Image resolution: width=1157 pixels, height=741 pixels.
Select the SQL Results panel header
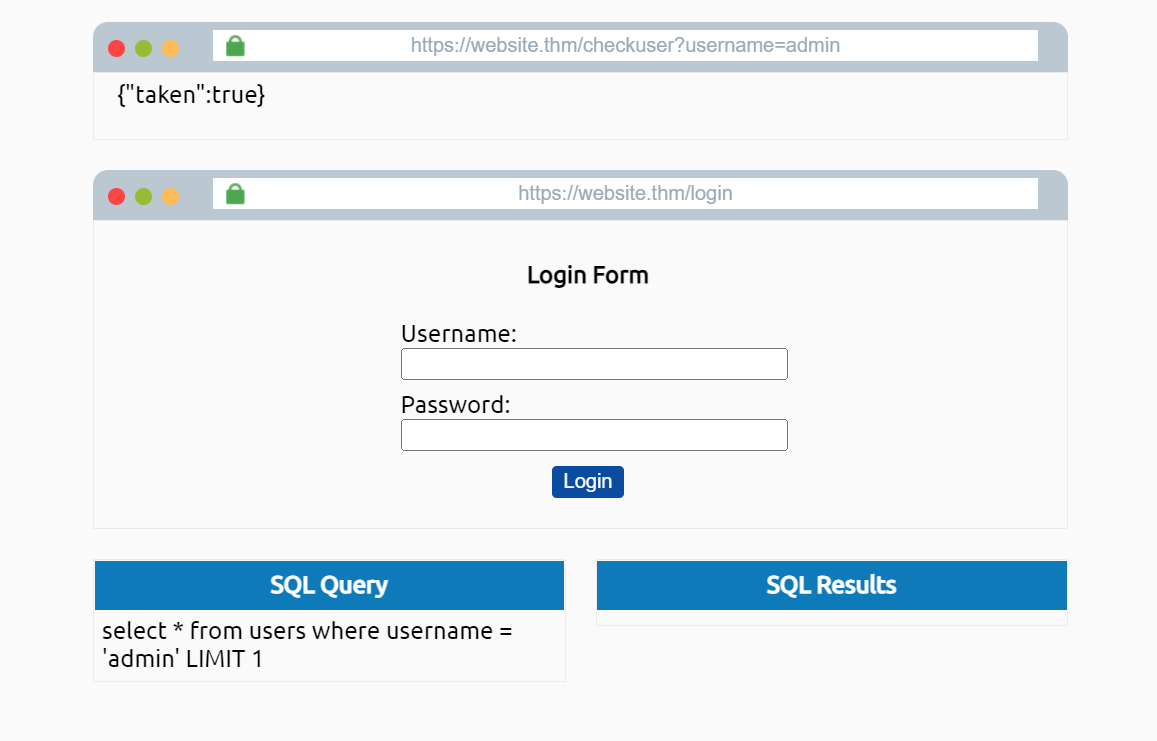831,585
